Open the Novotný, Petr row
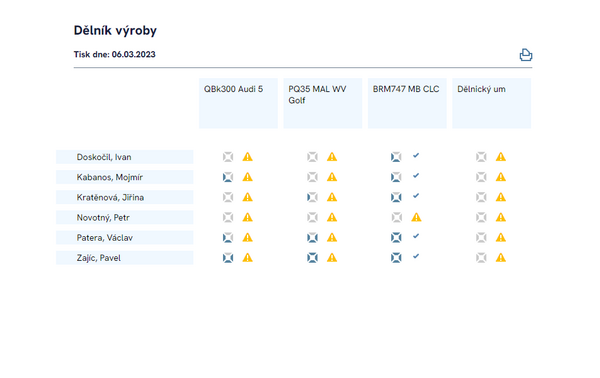Screen dimensions: 600x378 [125, 217]
